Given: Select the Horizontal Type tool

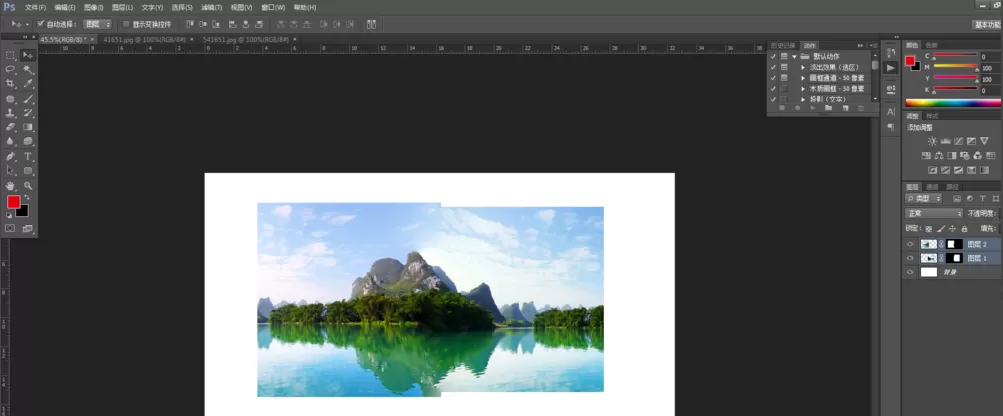Looking at the screenshot, I should 28,156.
